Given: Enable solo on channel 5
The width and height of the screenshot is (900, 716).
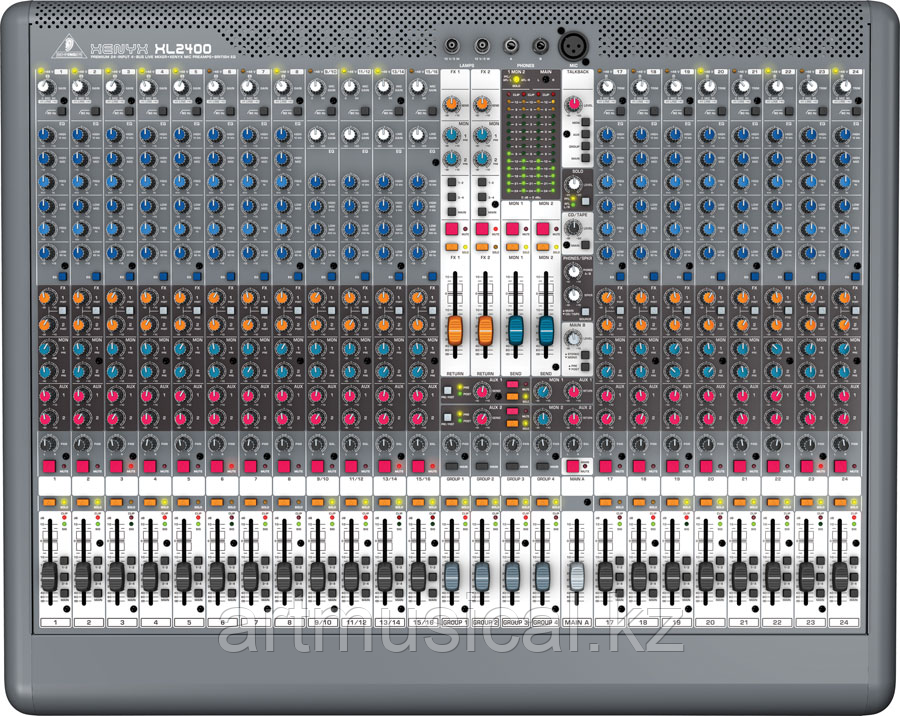Looking at the screenshot, I should tap(183, 501).
